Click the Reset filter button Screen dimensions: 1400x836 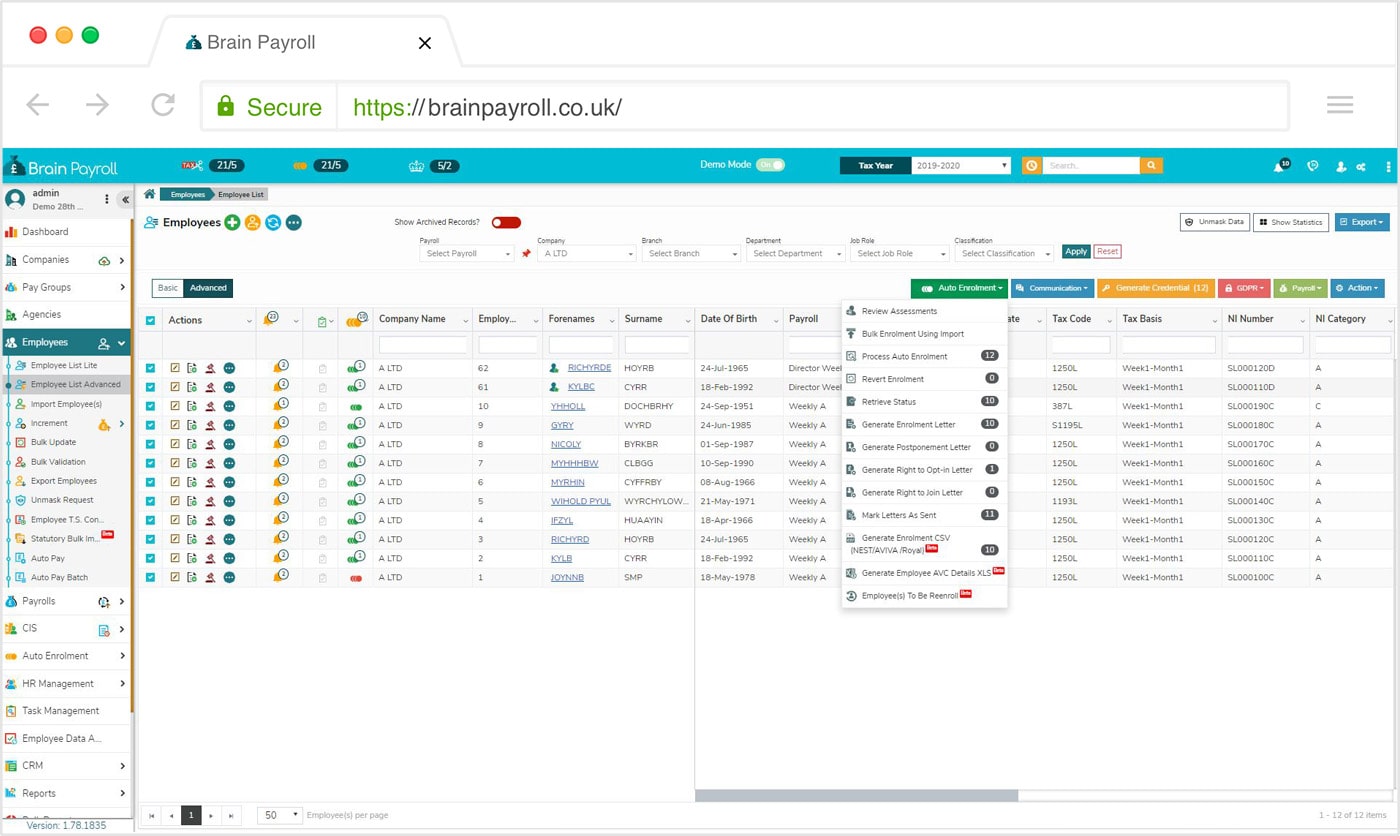[1107, 252]
